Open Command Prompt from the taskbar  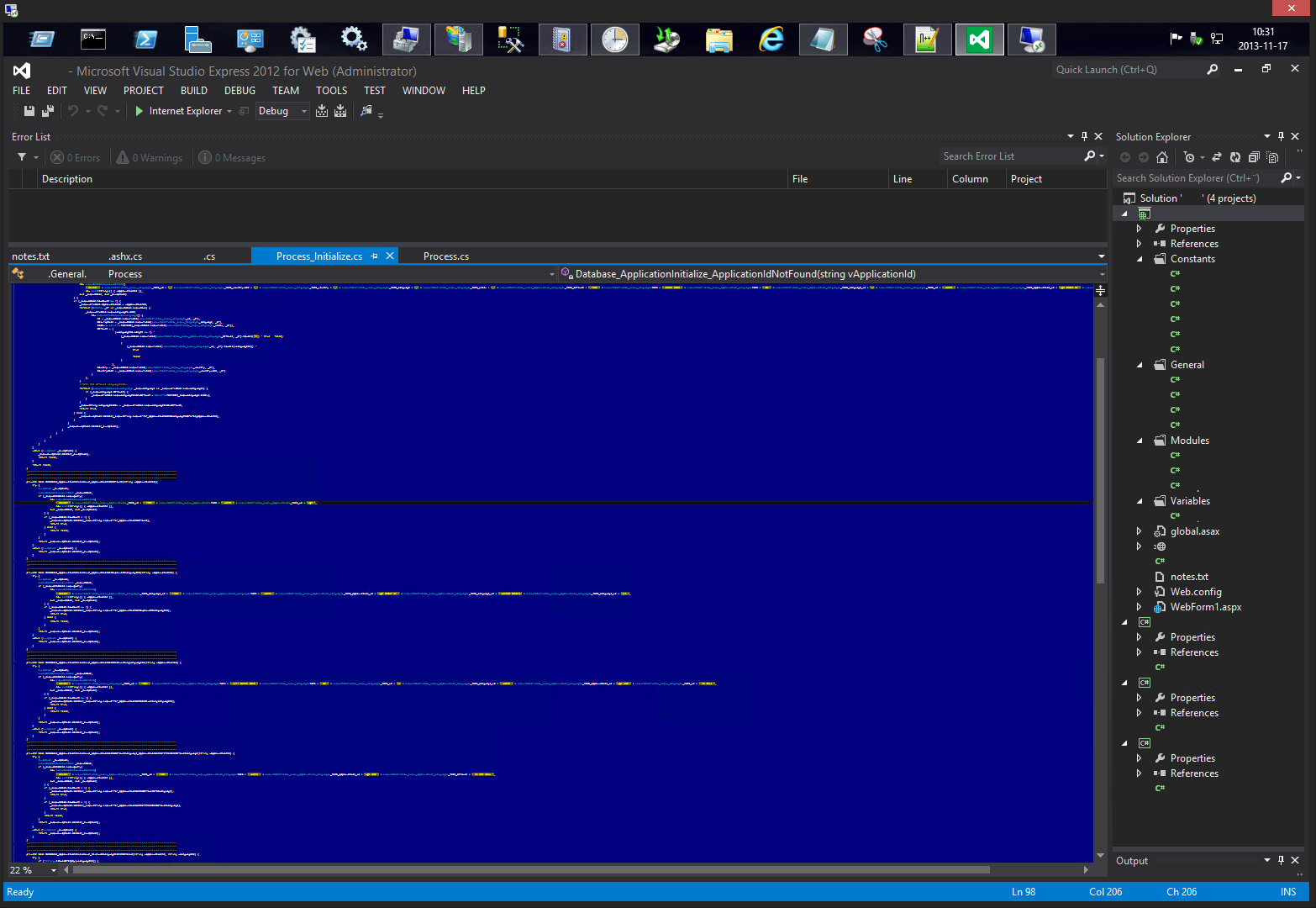pyautogui.click(x=93, y=40)
